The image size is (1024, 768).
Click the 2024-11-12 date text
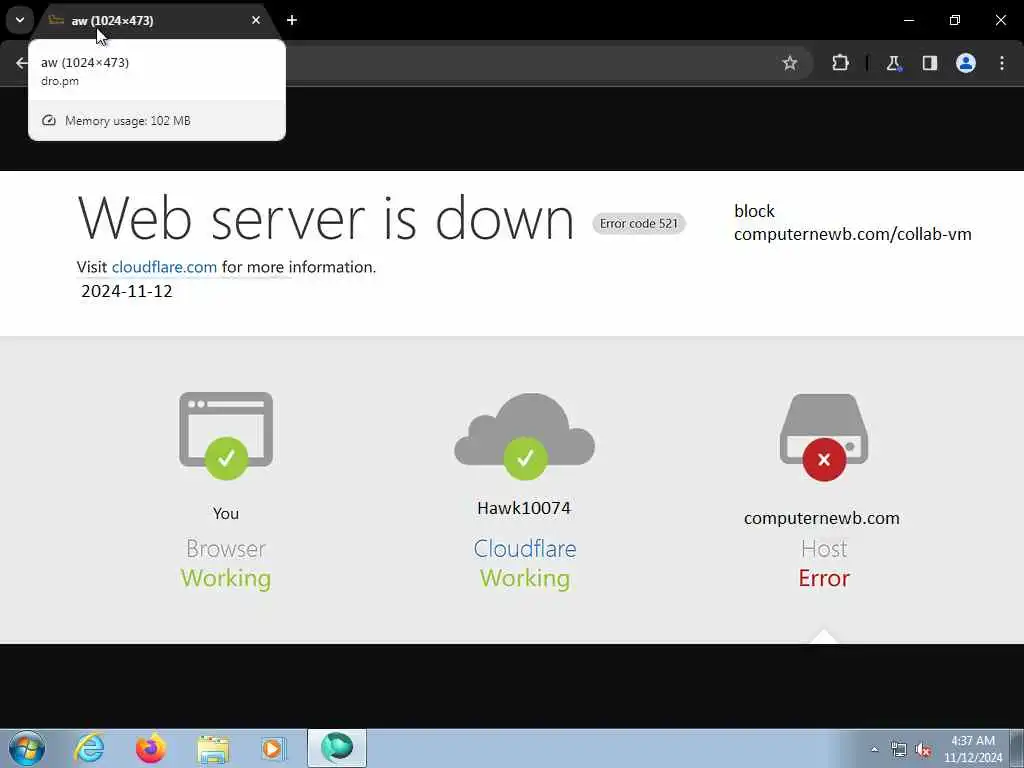point(127,291)
